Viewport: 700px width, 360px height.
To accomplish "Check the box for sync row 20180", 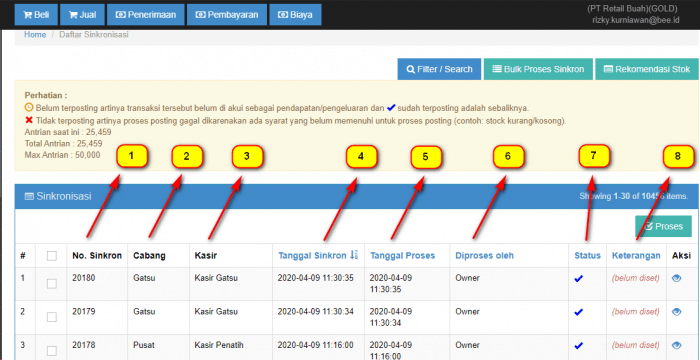I will click(x=52, y=284).
